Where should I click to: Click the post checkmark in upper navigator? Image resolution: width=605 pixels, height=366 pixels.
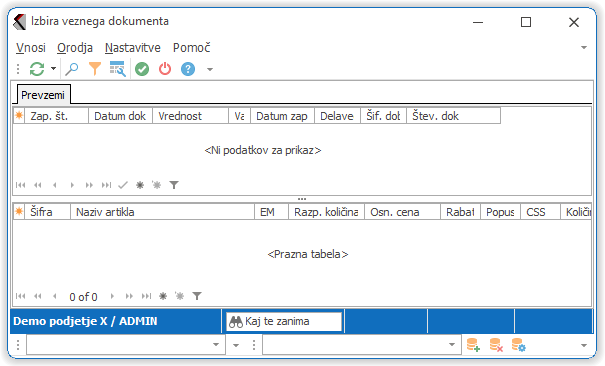coord(123,185)
